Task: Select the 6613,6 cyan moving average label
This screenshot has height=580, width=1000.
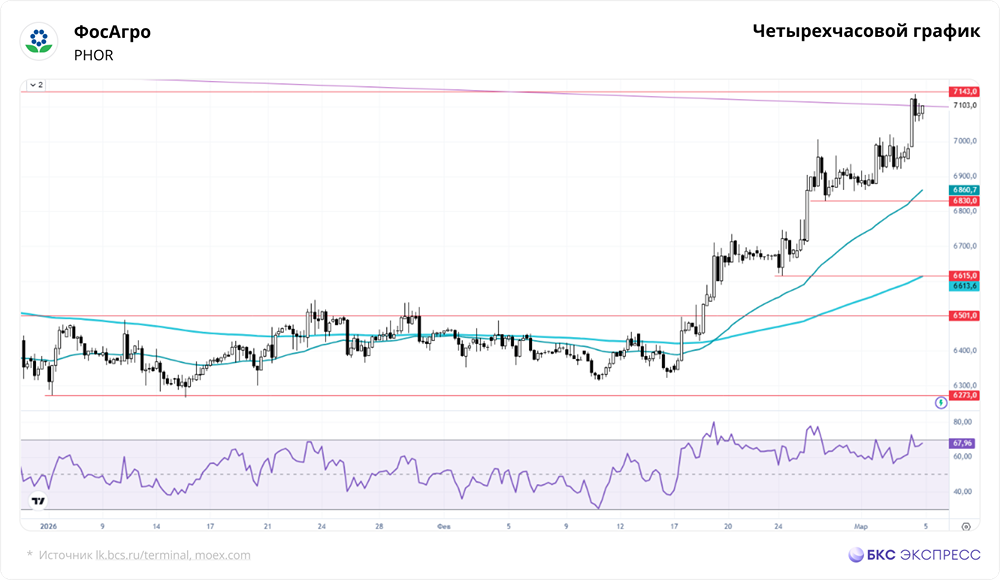Action: (964, 286)
